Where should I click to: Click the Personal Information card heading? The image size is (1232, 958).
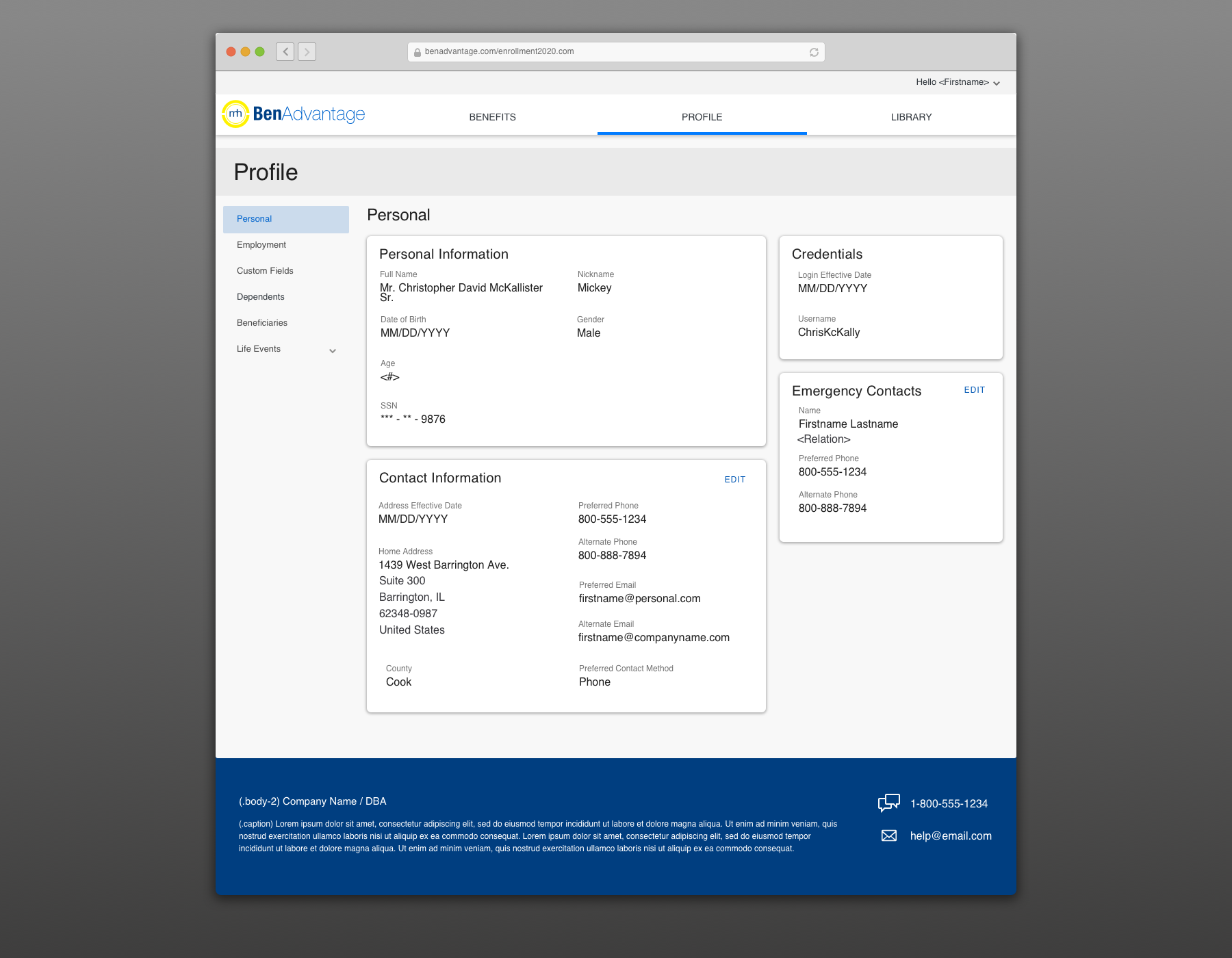pos(444,254)
